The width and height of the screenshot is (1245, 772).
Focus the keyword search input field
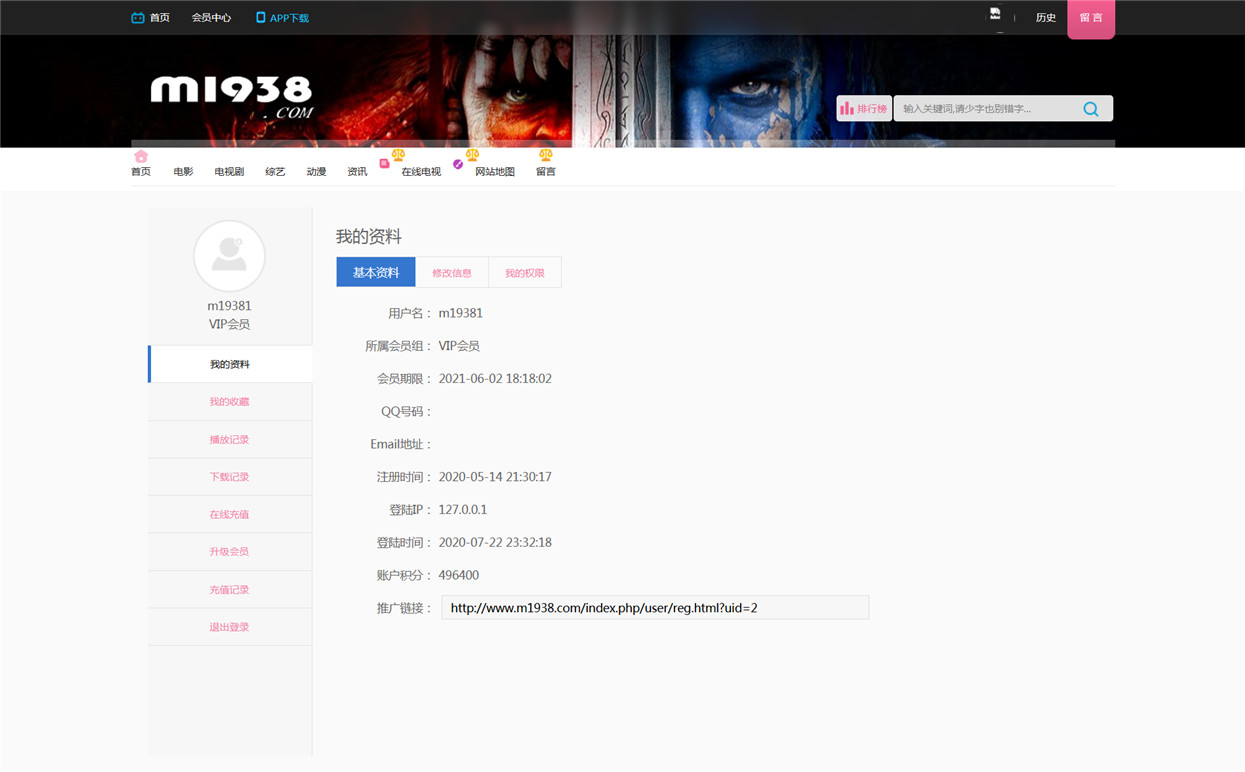(x=985, y=109)
